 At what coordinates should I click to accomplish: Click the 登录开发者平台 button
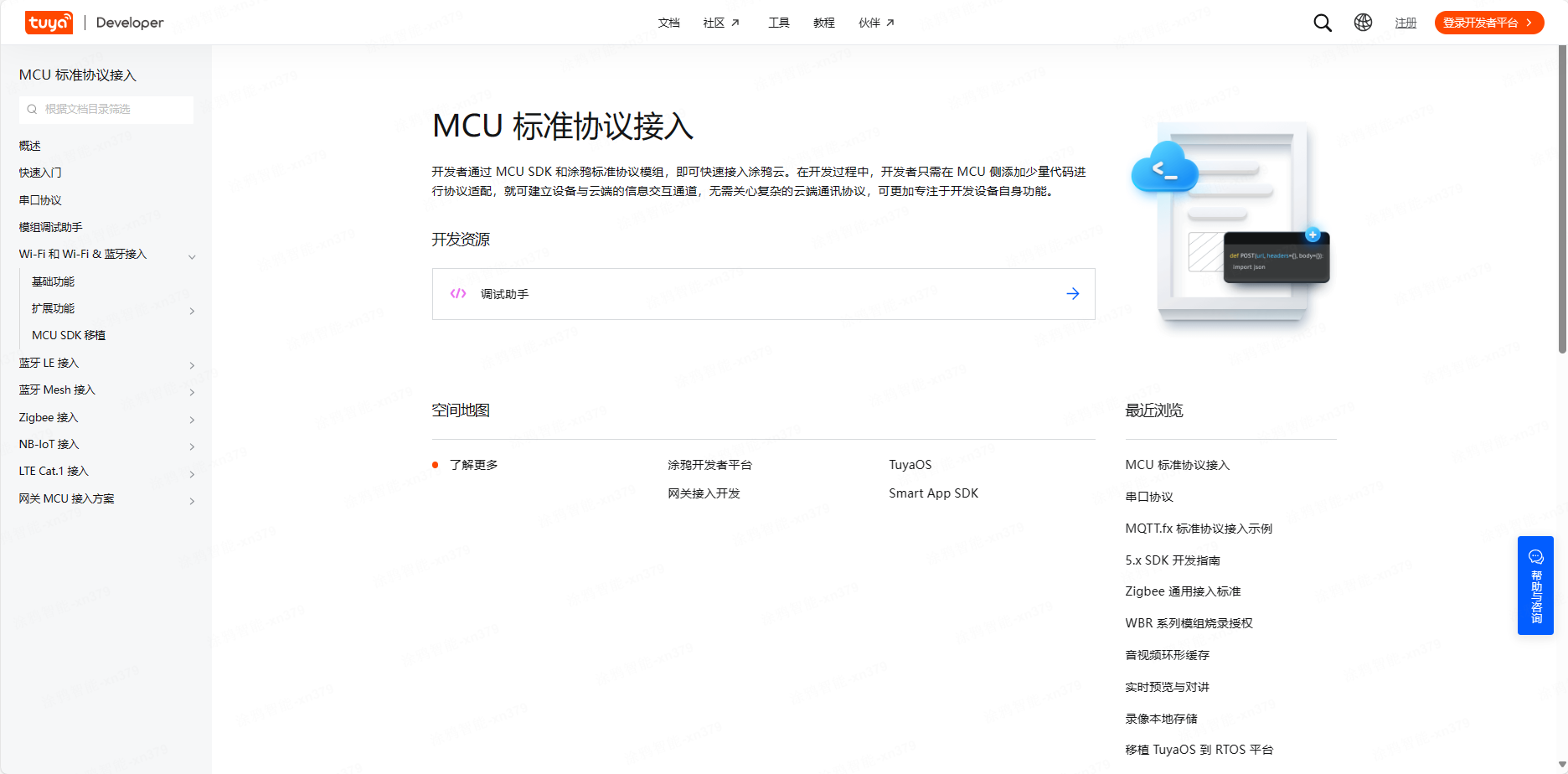[1489, 23]
